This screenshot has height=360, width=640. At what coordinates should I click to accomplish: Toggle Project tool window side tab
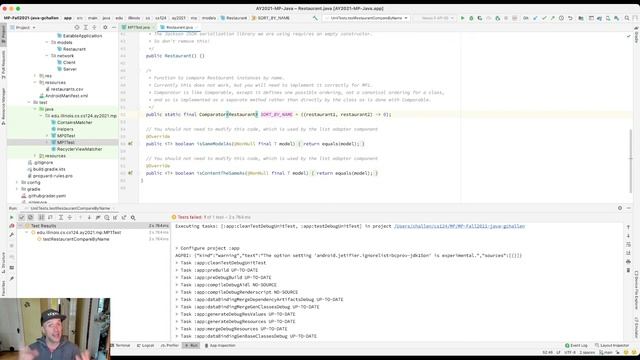3,34
